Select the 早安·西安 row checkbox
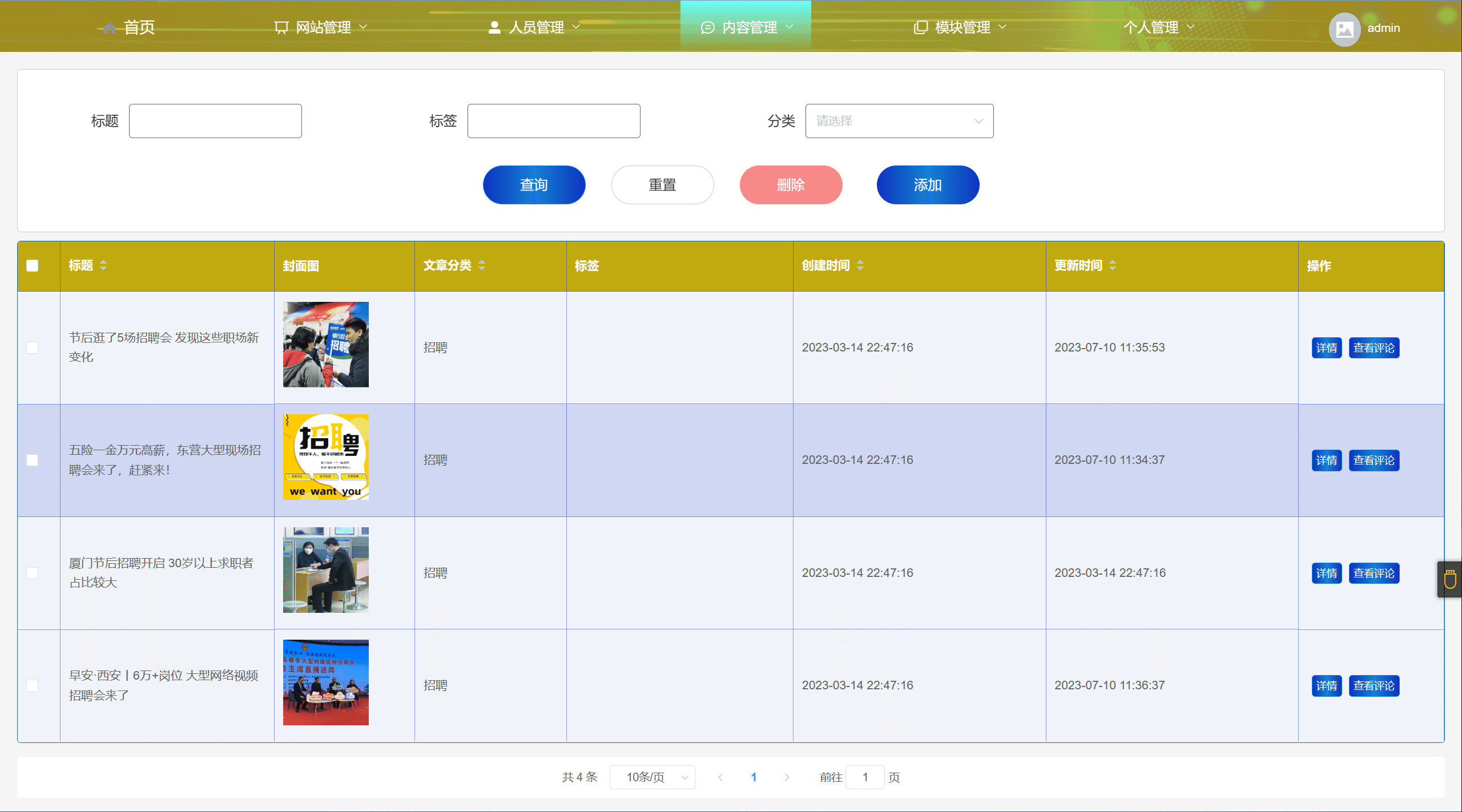This screenshot has width=1462, height=812. click(33, 685)
